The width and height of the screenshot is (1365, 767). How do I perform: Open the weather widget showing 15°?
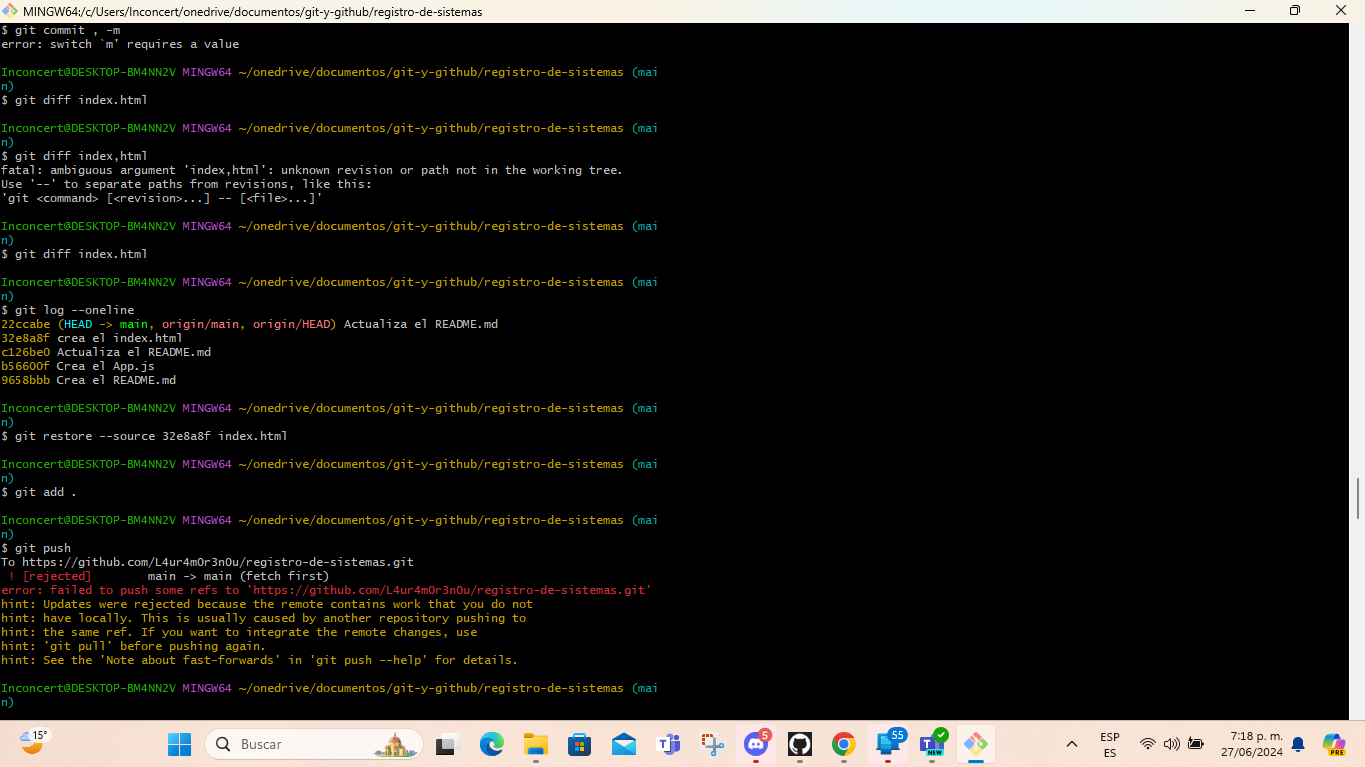tap(35, 742)
